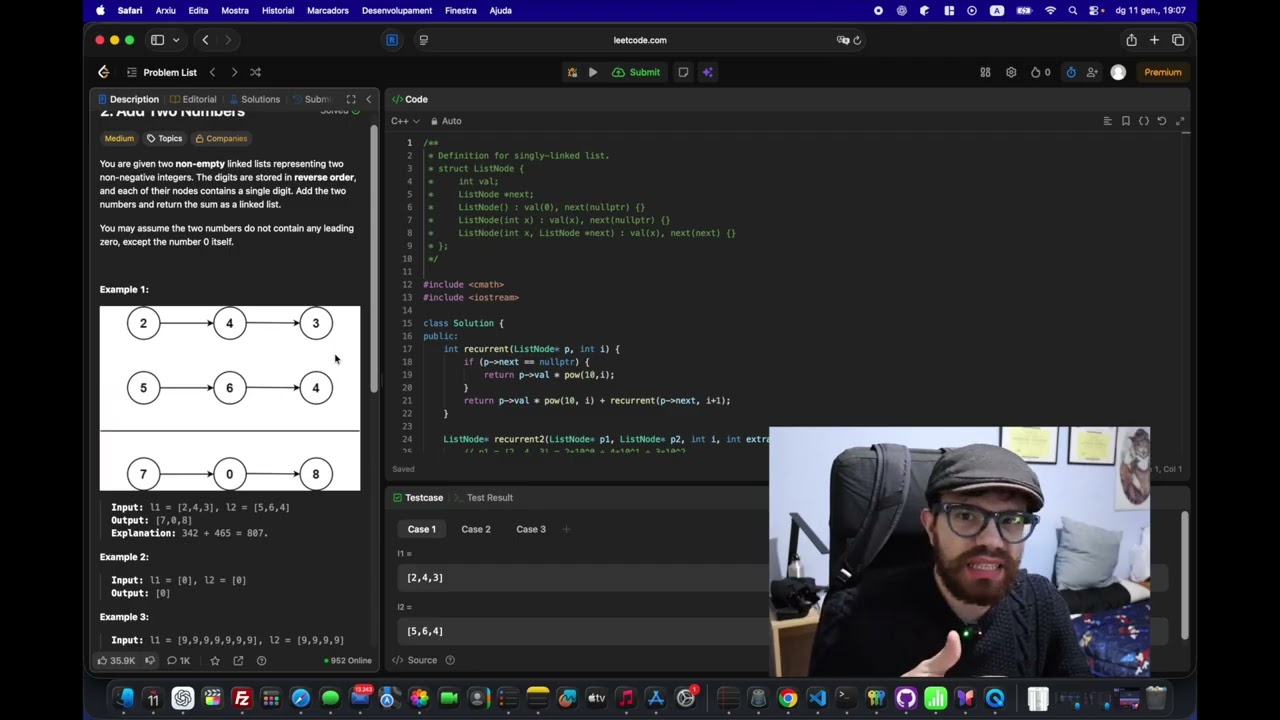Invite a collaborator with person-plus icon
1280x720 pixels.
(1092, 72)
